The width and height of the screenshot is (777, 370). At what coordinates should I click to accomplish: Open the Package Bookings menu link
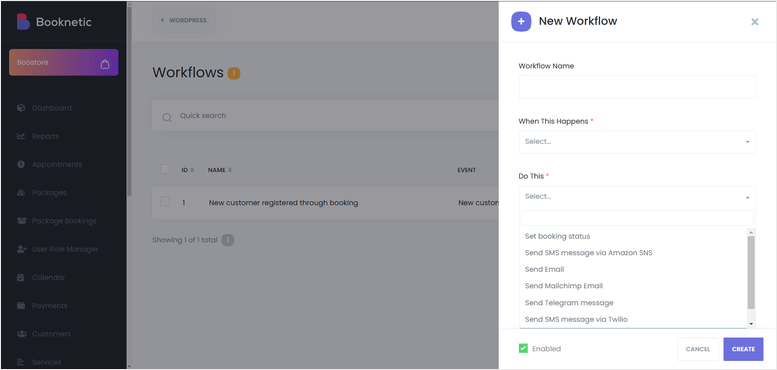[64, 220]
